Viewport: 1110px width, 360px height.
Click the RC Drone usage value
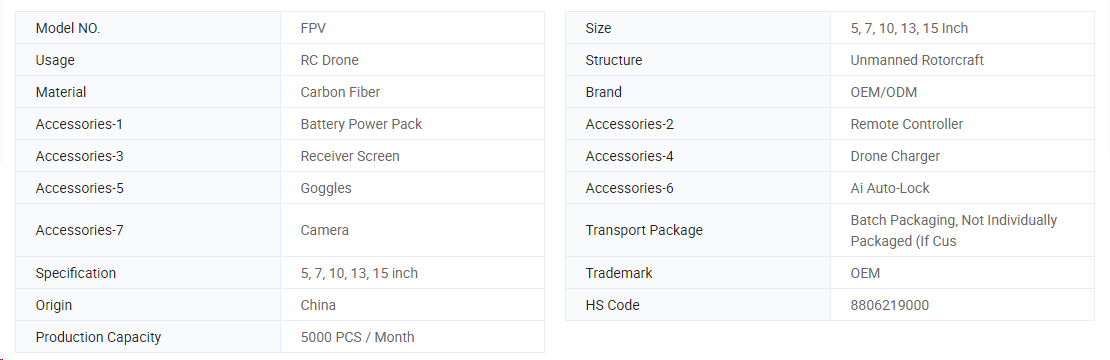[x=329, y=60]
